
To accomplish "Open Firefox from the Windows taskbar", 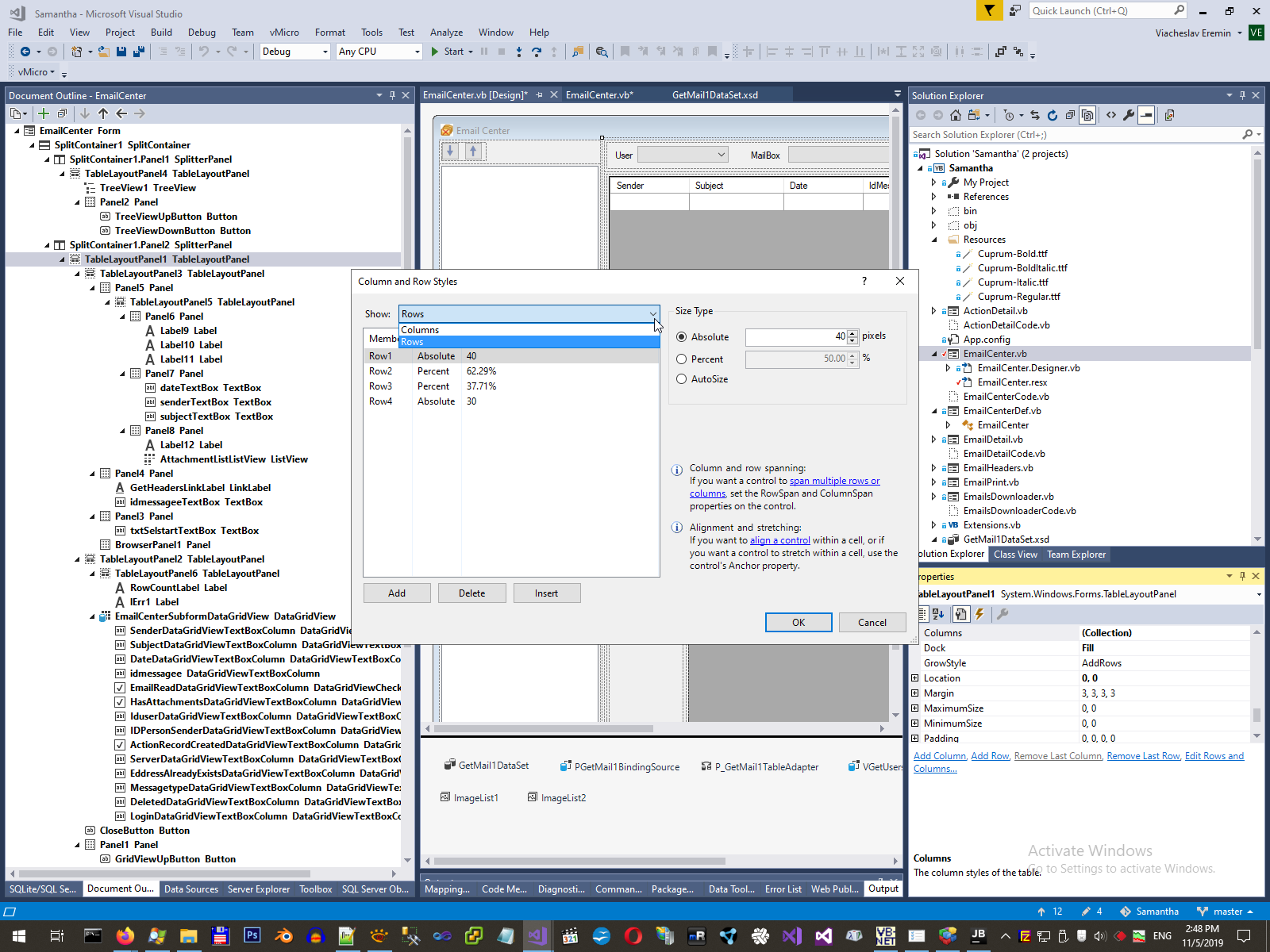I will click(125, 936).
